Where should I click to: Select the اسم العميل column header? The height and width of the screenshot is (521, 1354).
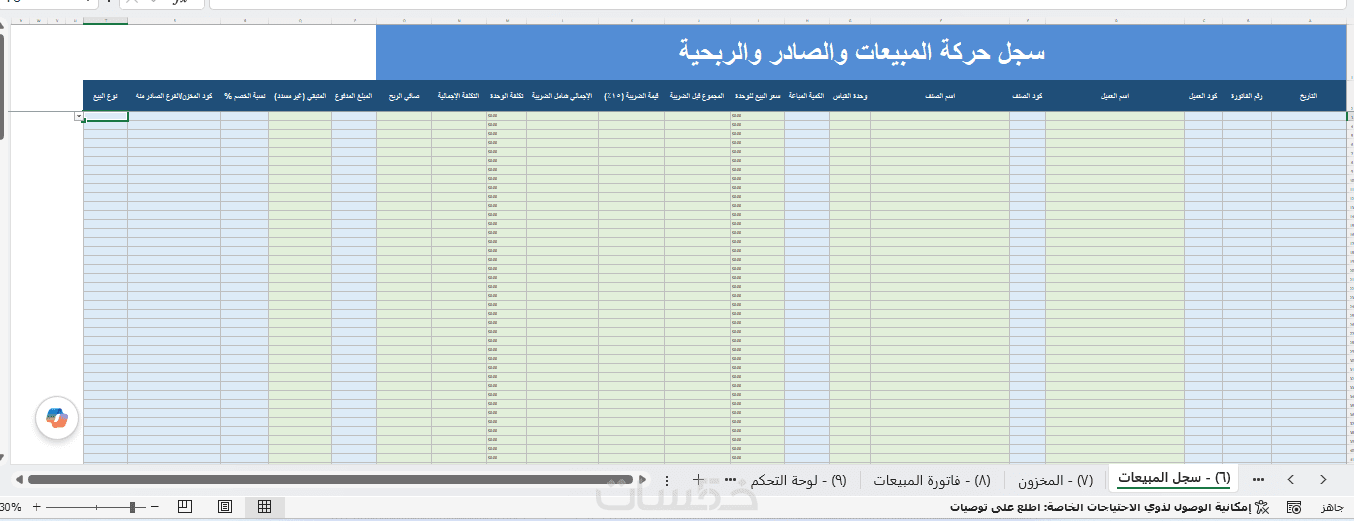[1115, 96]
